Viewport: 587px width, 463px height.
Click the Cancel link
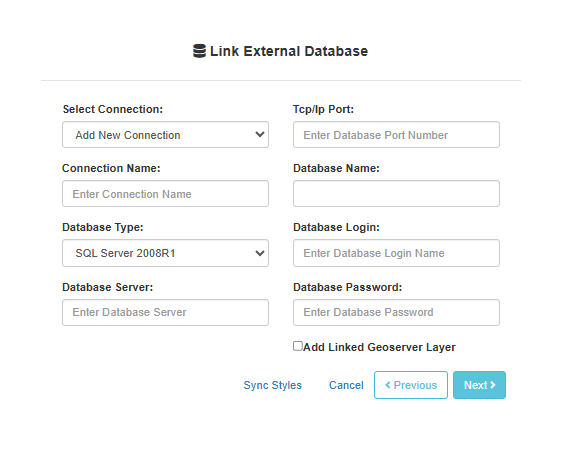tap(346, 385)
